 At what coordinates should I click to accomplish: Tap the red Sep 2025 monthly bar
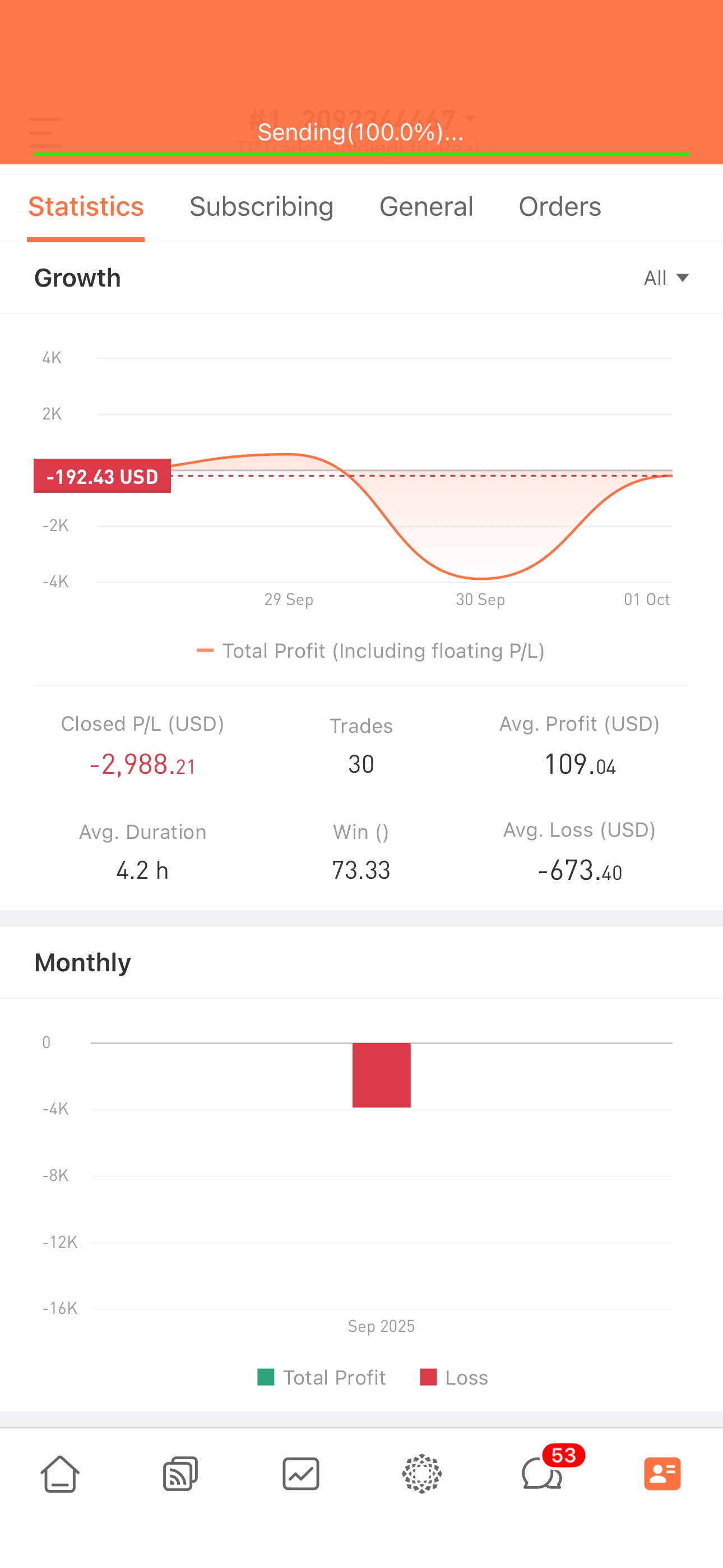382,1074
